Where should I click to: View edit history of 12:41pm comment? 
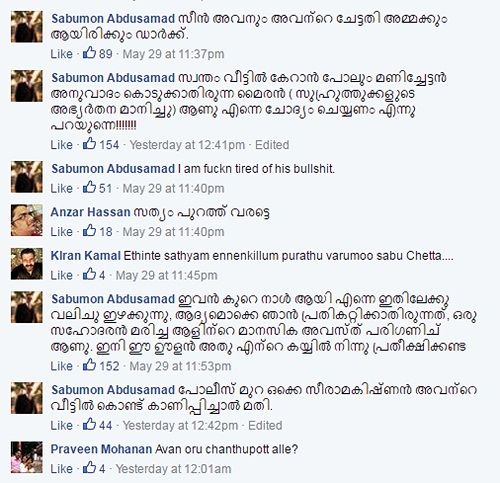tap(272, 145)
